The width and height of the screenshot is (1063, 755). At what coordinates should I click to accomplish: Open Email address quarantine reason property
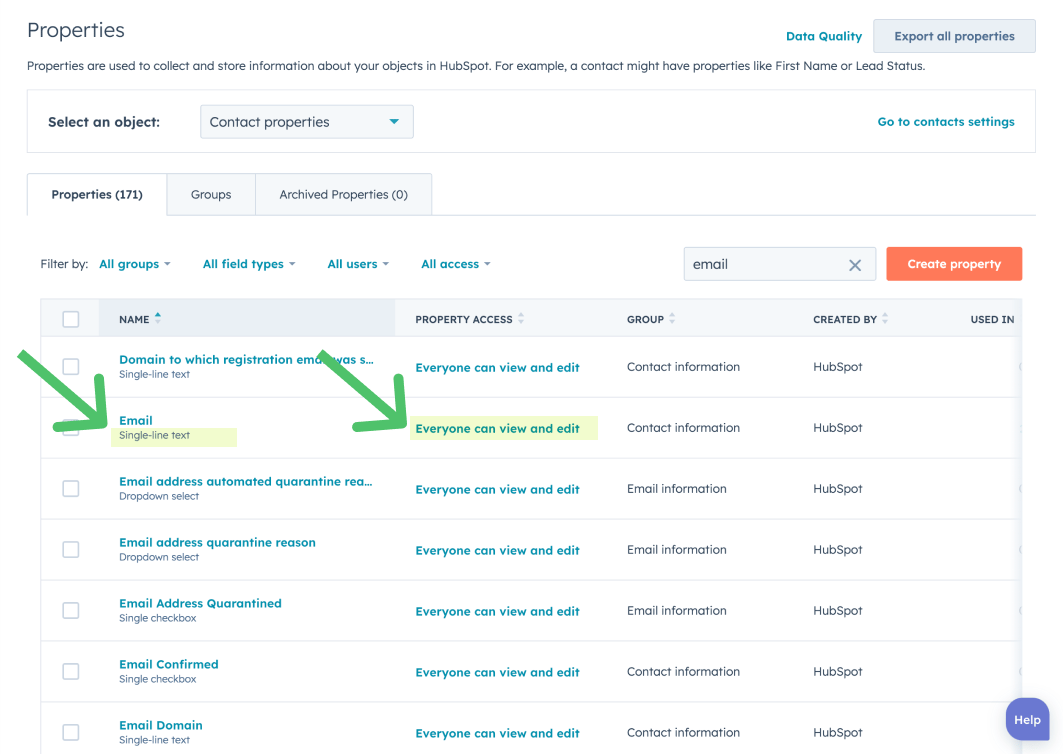tap(217, 542)
